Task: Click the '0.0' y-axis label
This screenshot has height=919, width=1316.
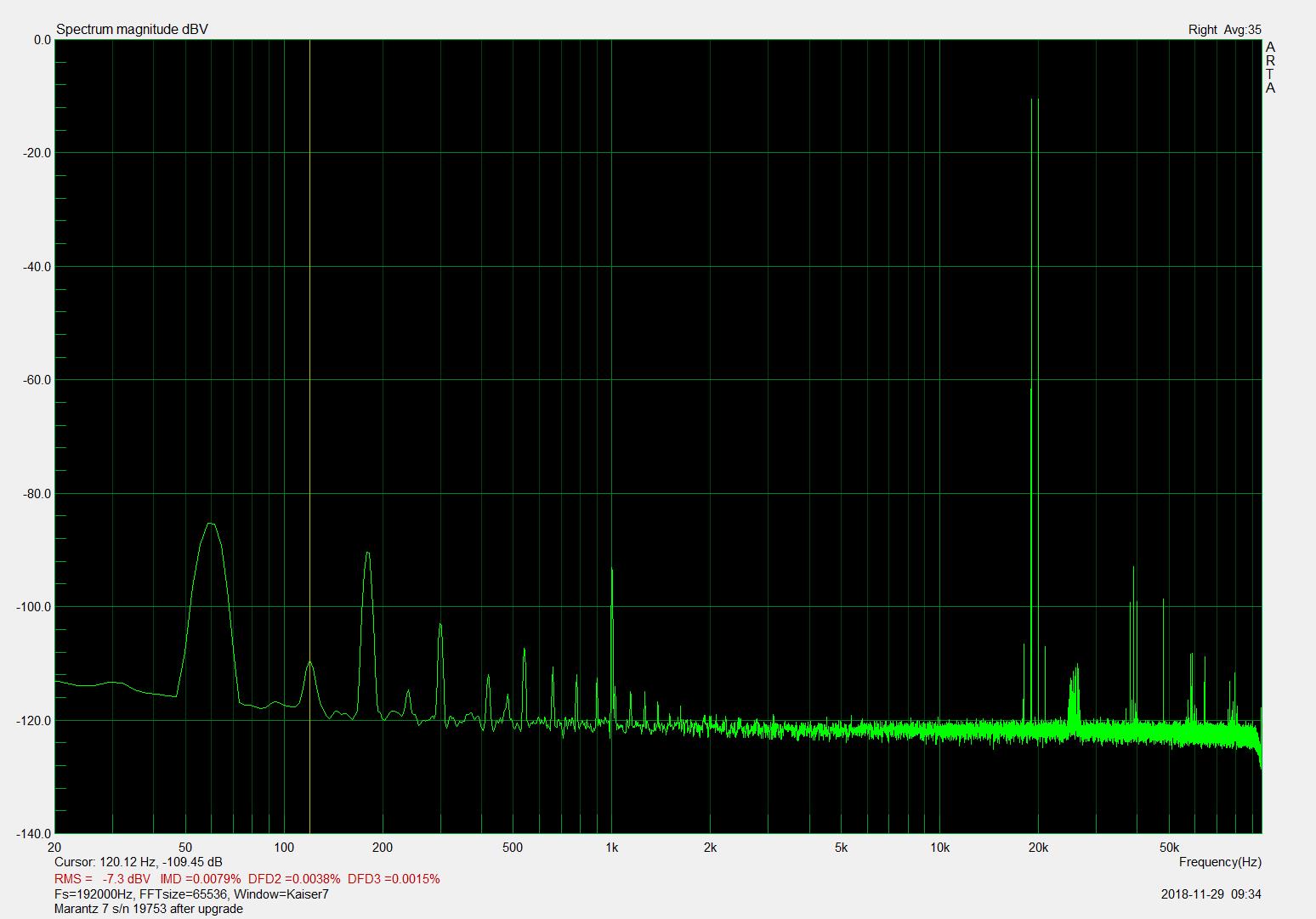Action: coord(43,40)
